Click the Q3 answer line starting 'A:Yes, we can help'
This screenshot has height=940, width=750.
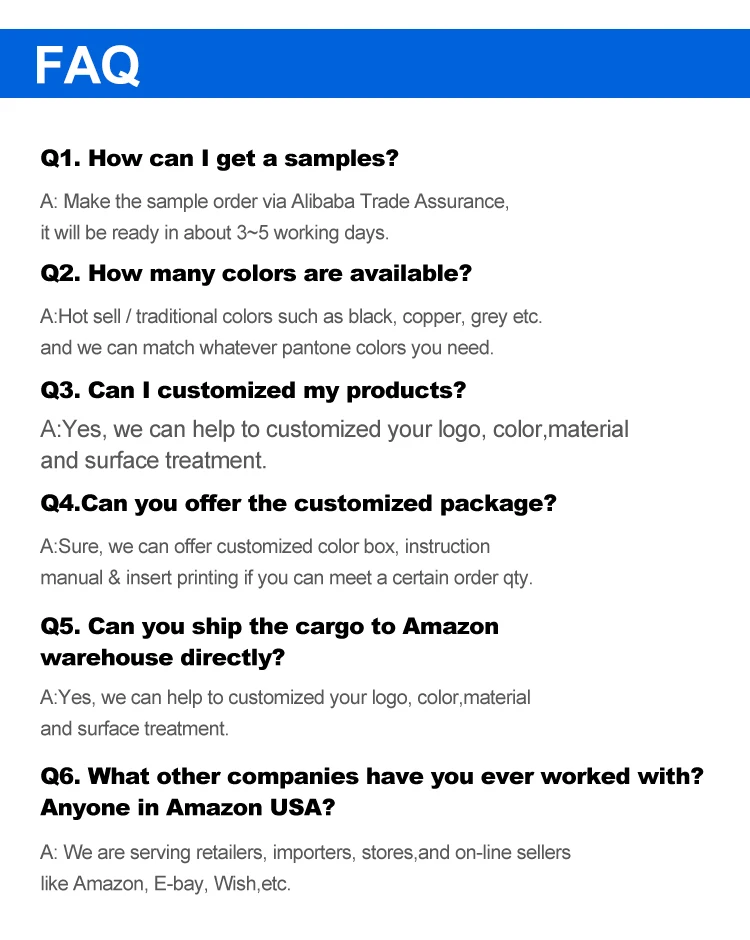334,430
